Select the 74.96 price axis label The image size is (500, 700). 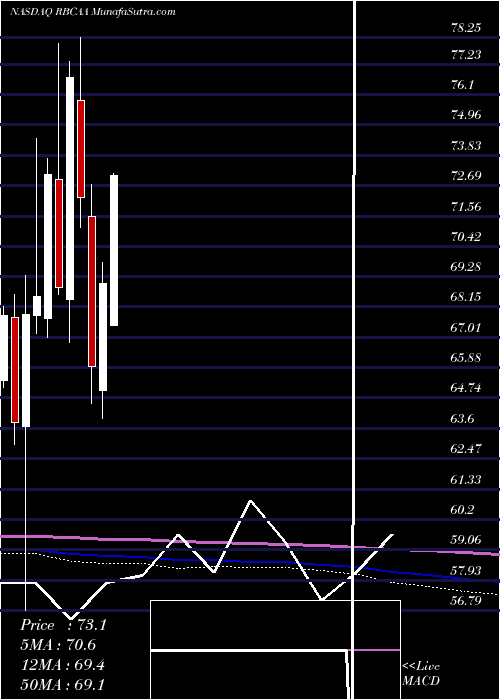pos(466,115)
